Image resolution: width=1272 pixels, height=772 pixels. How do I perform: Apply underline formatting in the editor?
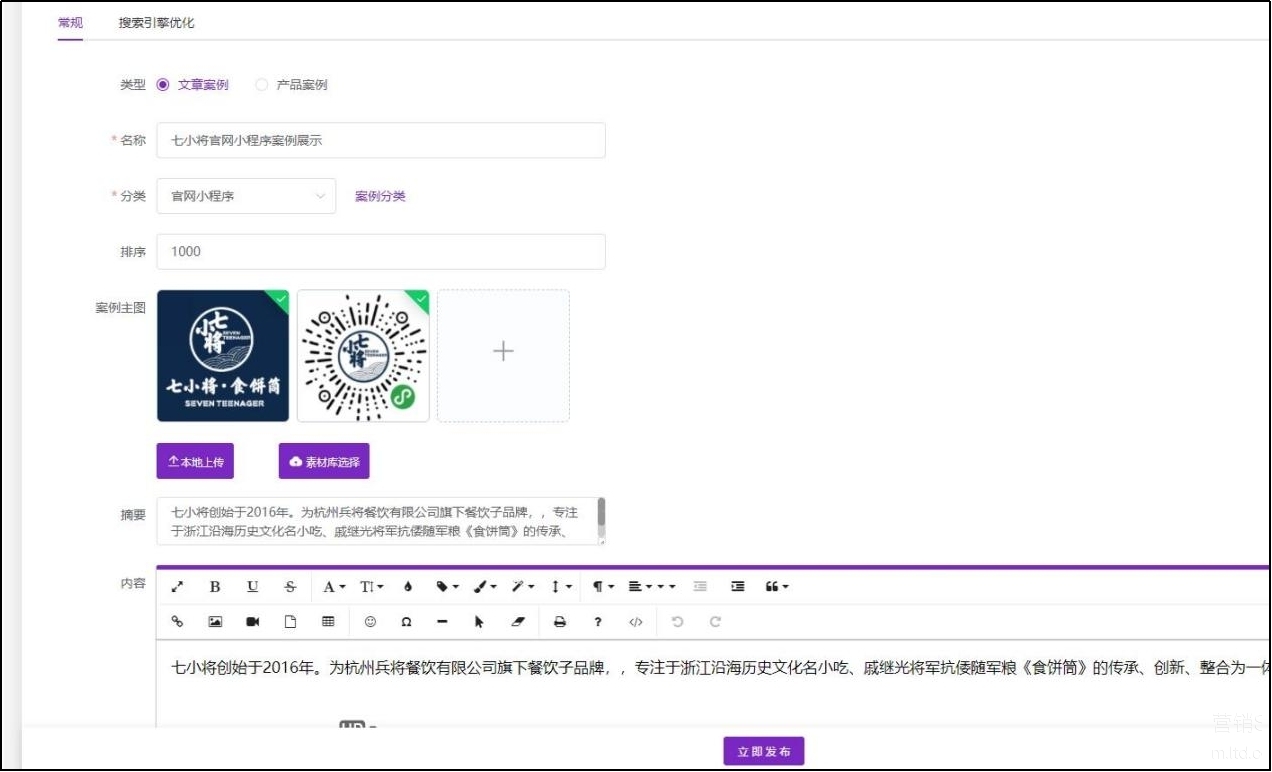point(252,587)
